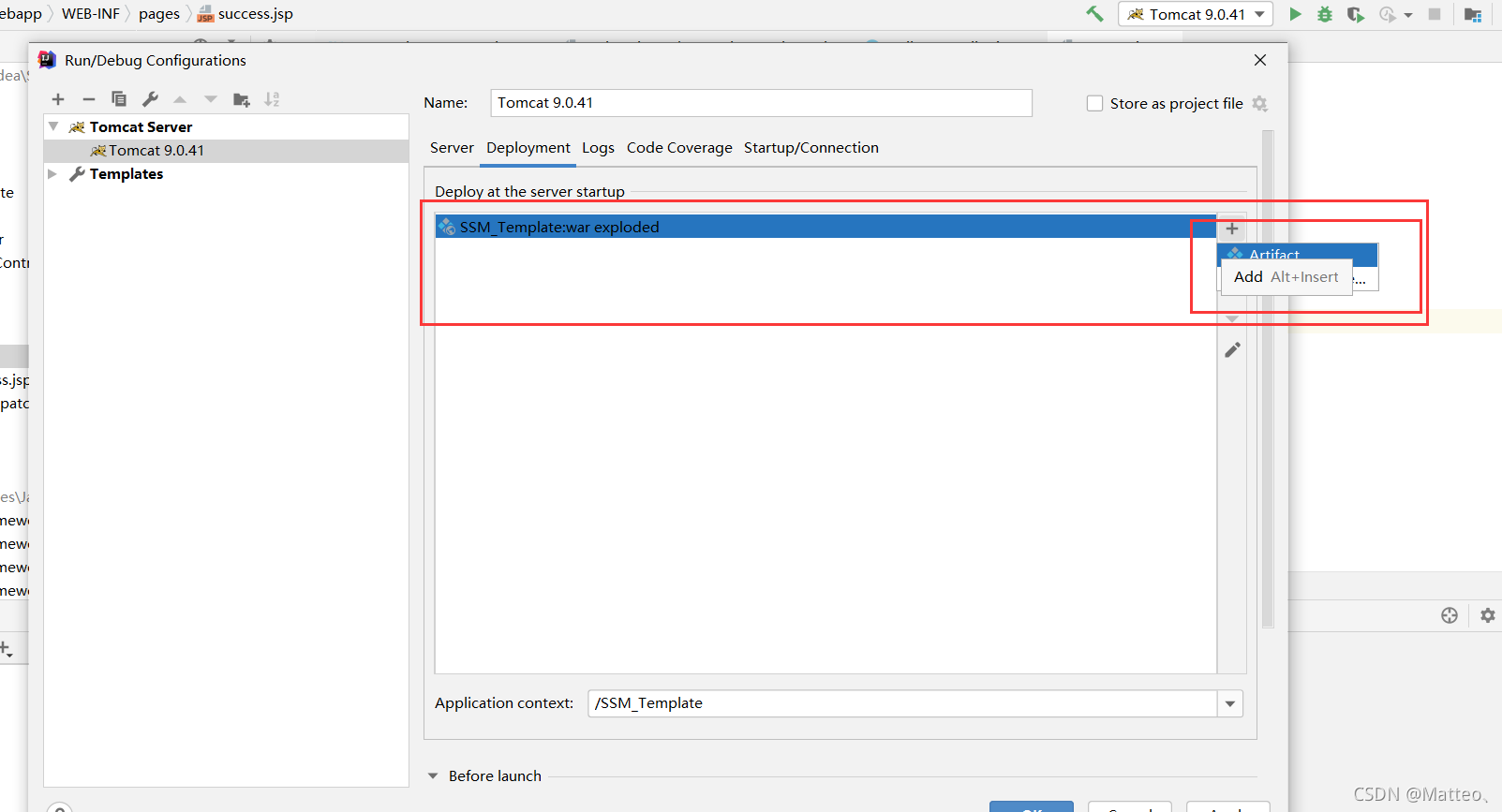The height and width of the screenshot is (812, 1502).
Task: Click the Add New Configuration plus icon
Action: 58,99
